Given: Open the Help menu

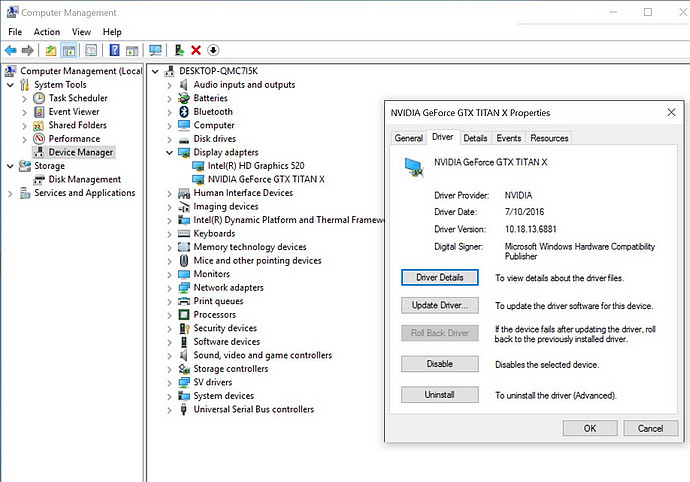Looking at the screenshot, I should [x=112, y=32].
